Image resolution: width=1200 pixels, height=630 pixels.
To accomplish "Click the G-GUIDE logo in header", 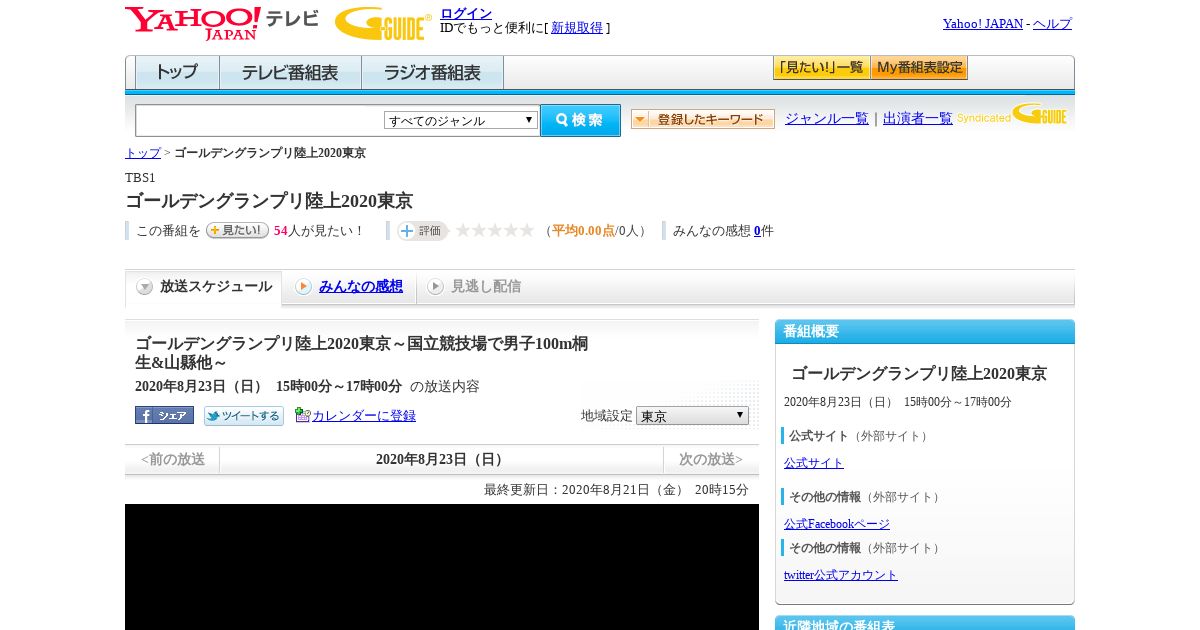I will [x=383, y=23].
